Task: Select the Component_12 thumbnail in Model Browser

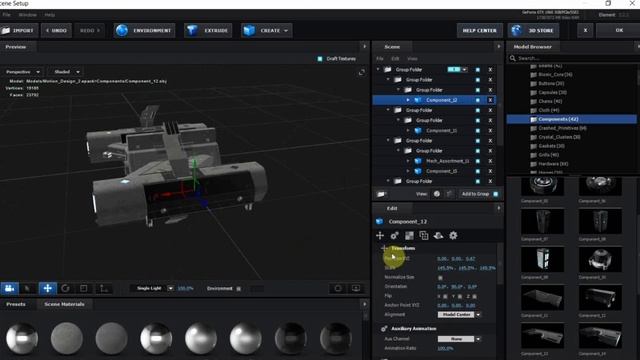Action: click(600, 298)
